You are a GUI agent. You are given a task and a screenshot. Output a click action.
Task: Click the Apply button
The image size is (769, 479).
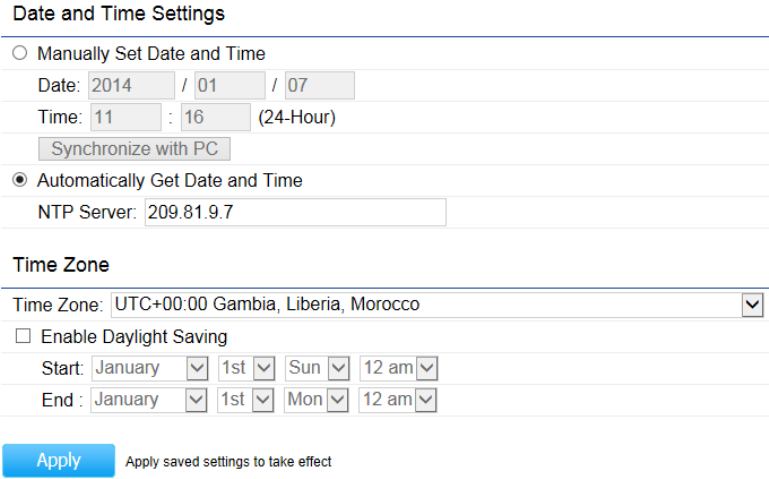(x=58, y=461)
